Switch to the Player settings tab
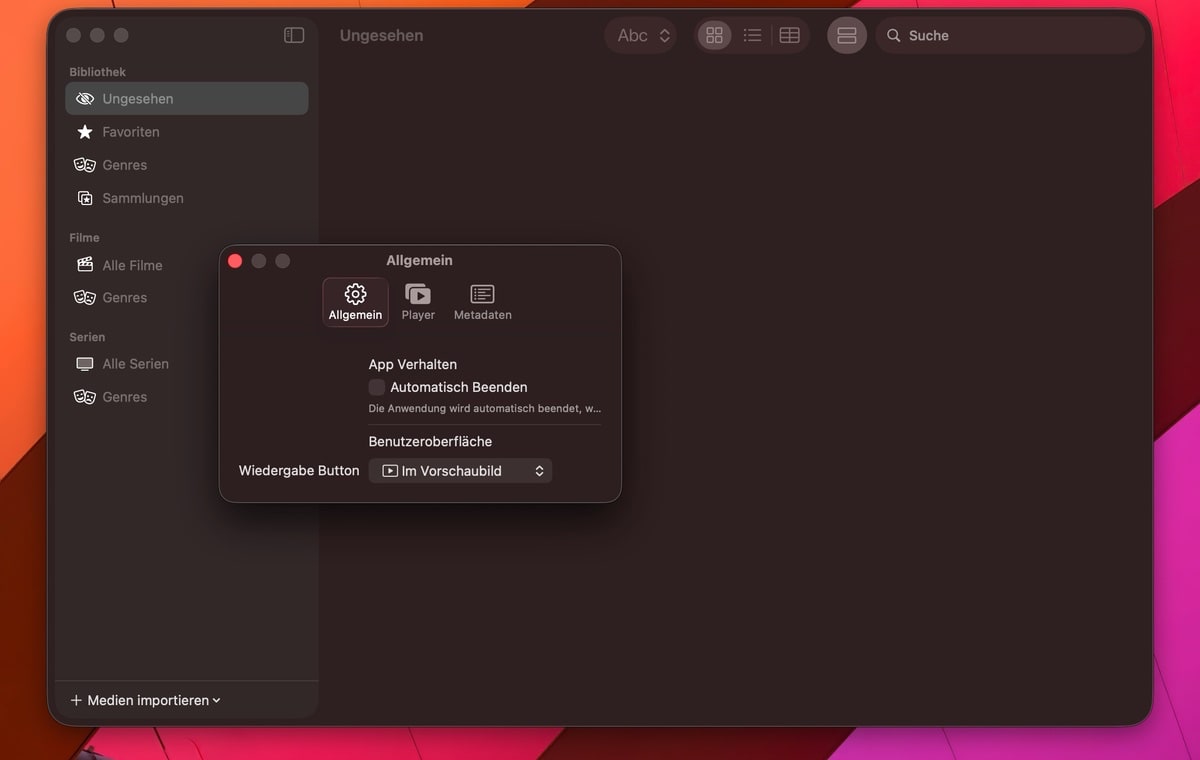Viewport: 1200px width, 760px height. tap(418, 301)
